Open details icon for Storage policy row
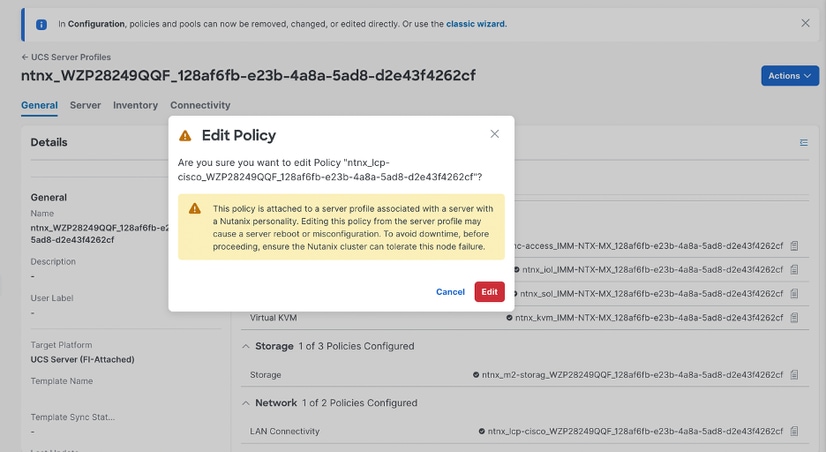Image resolution: width=826 pixels, height=452 pixels. tap(794, 375)
